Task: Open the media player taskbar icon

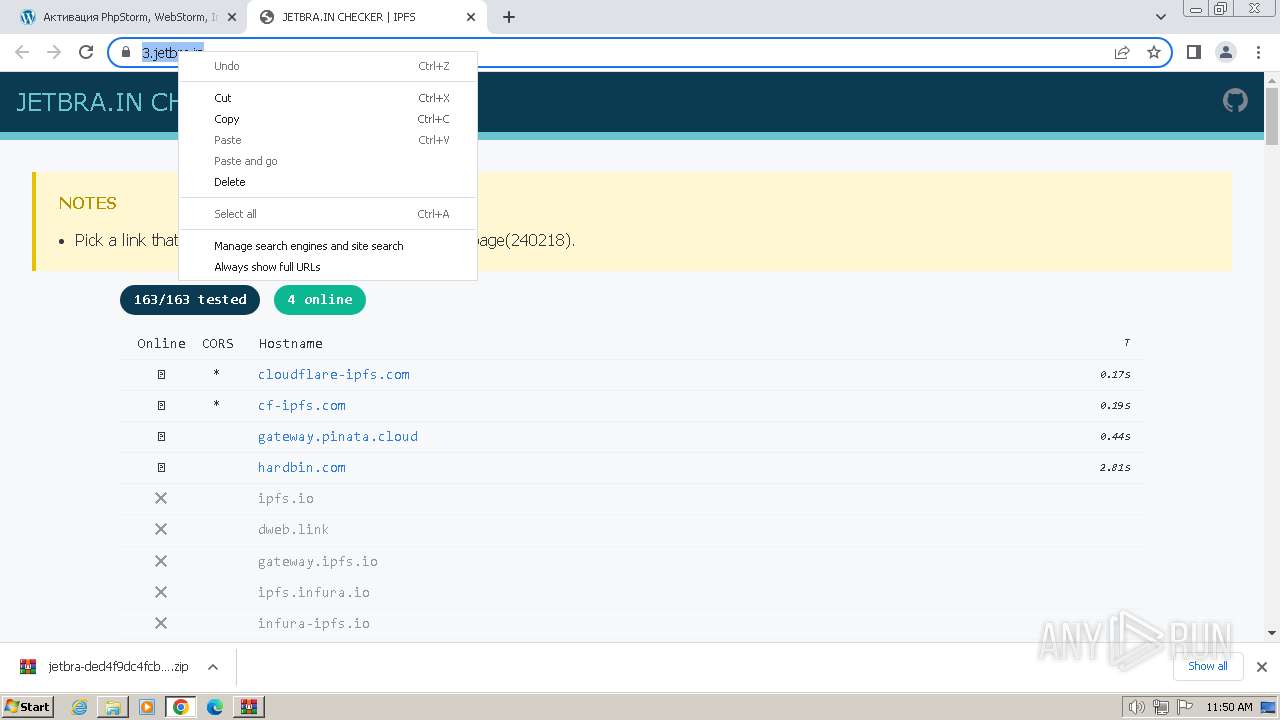Action: coord(147,707)
